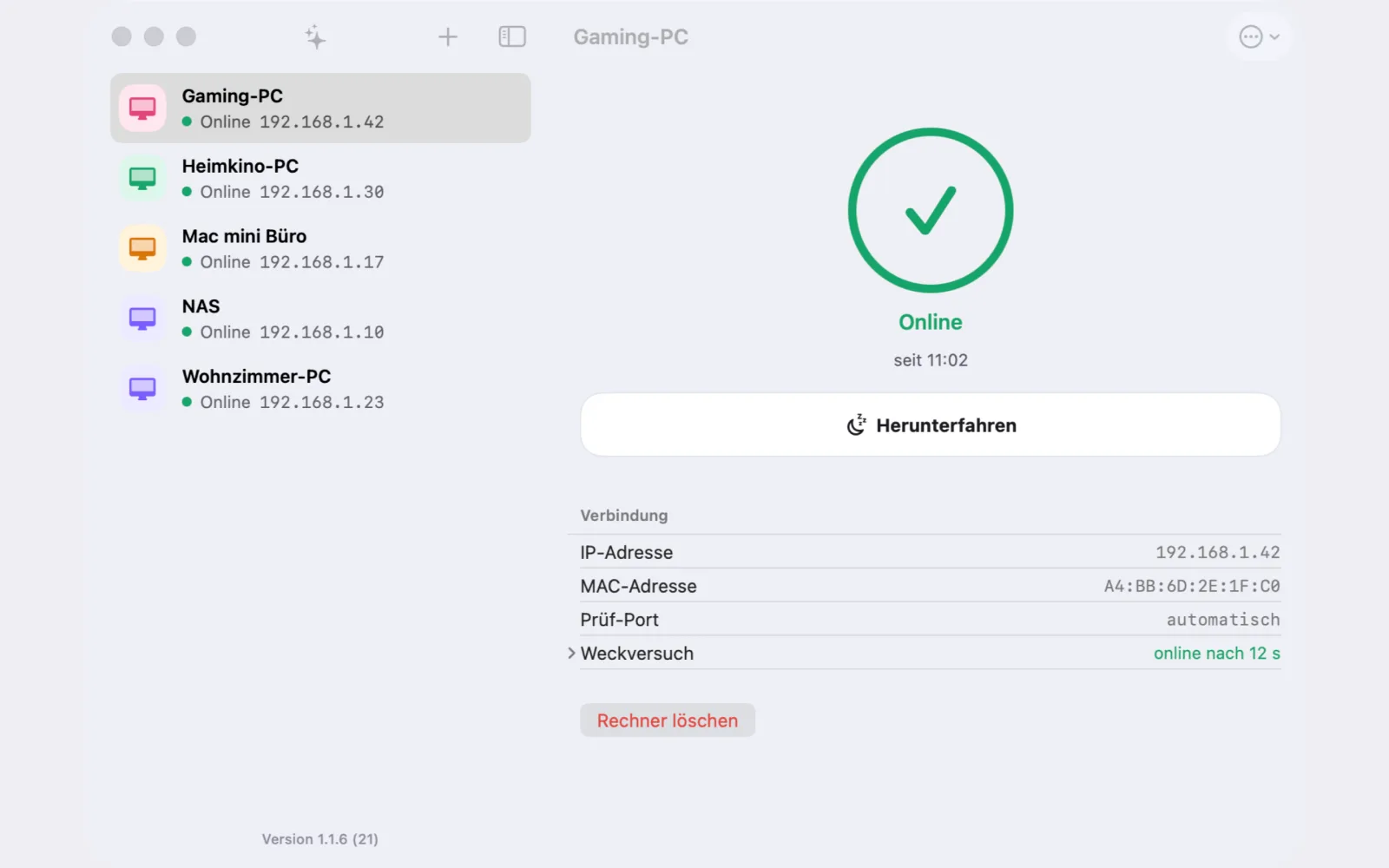Click the Prüf-Port value automatisch
1389x868 pixels.
coord(1223,620)
